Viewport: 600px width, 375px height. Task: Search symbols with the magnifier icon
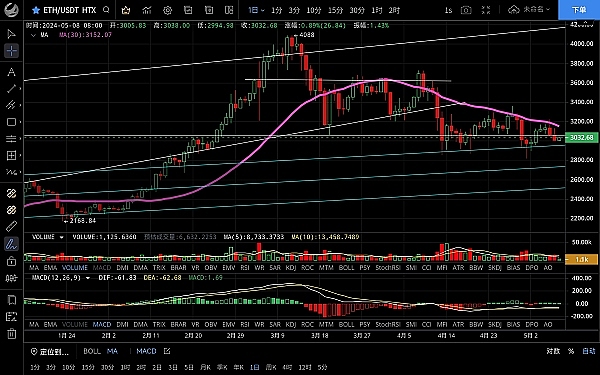click(106, 10)
